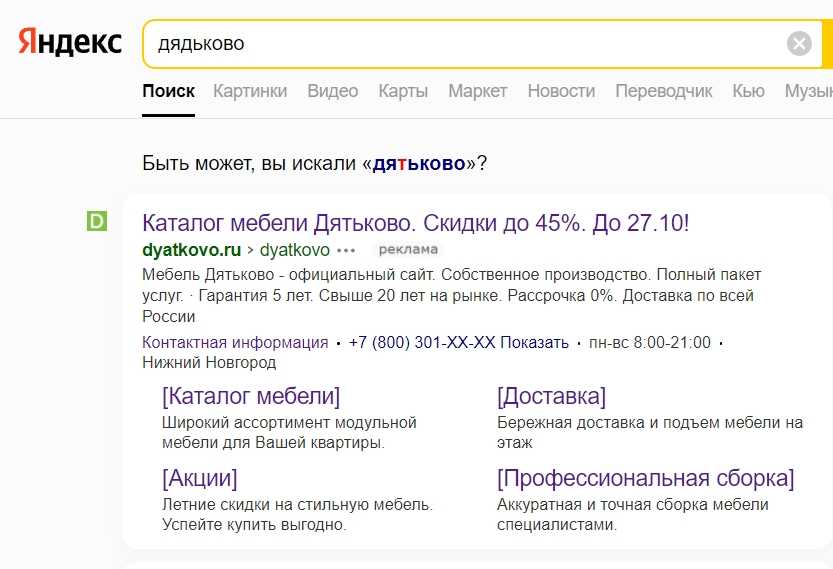
Task: Switch to the Переводчик tab
Action: [x=664, y=91]
